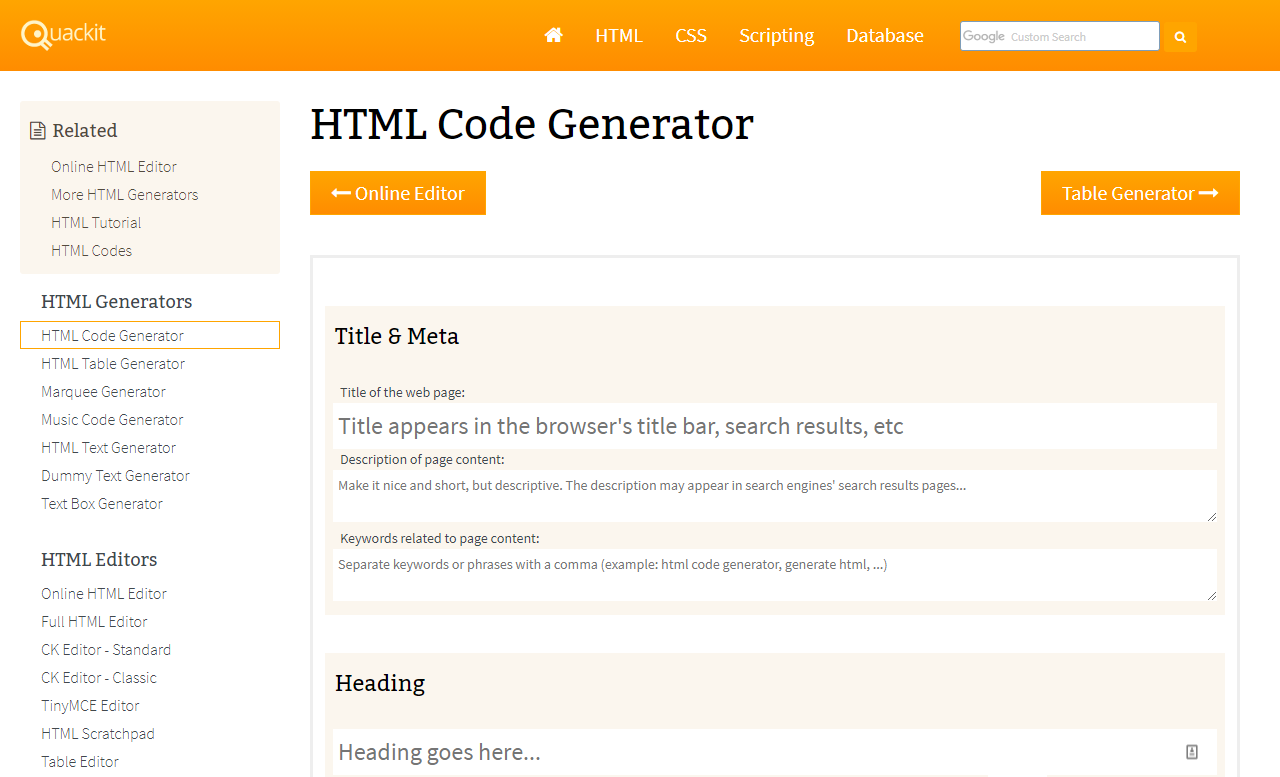Open Music Code Generator link

tap(112, 419)
